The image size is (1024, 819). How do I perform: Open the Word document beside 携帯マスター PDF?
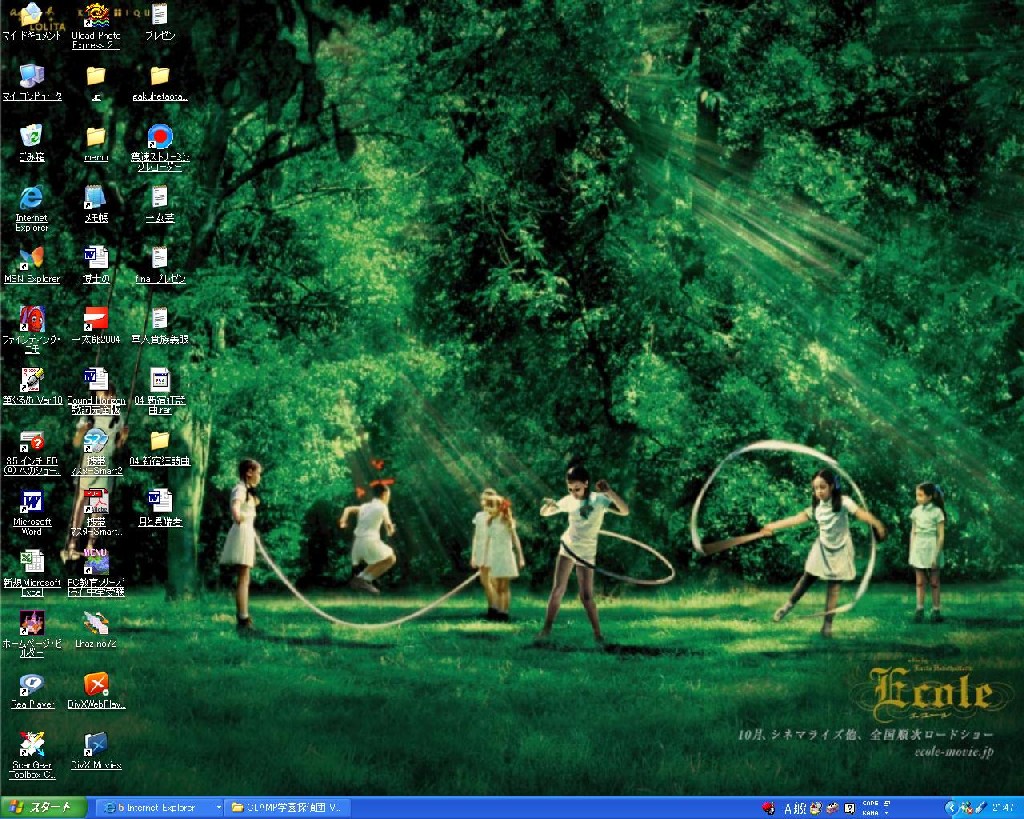click(x=159, y=507)
